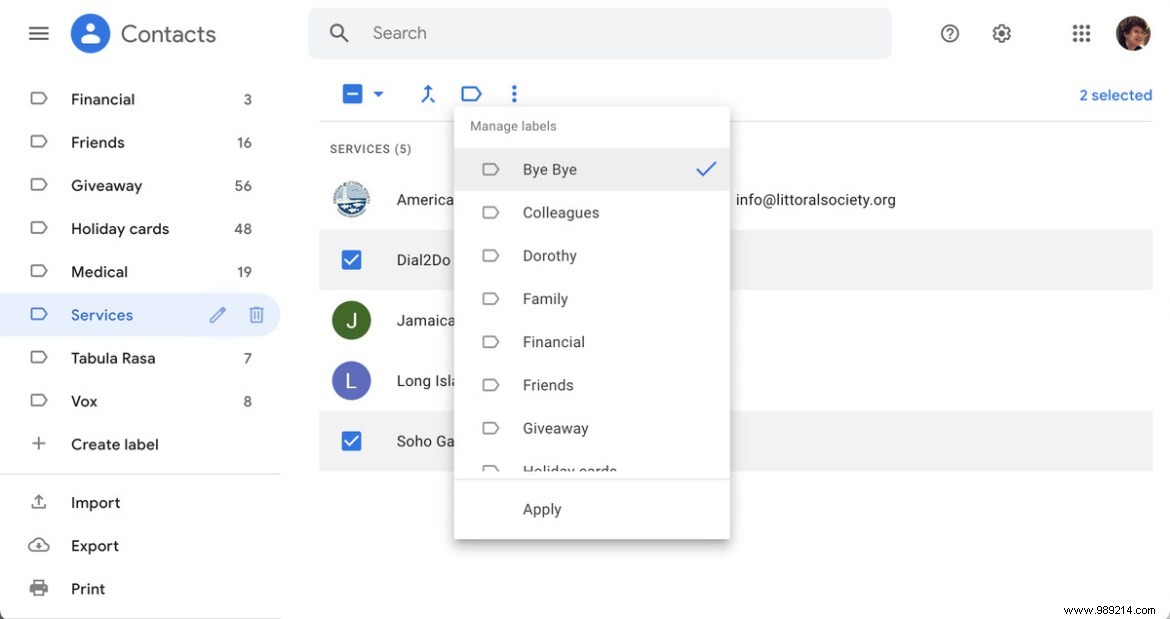Click the delete trash icon for Services
This screenshot has width=1170, height=619.
(256, 315)
